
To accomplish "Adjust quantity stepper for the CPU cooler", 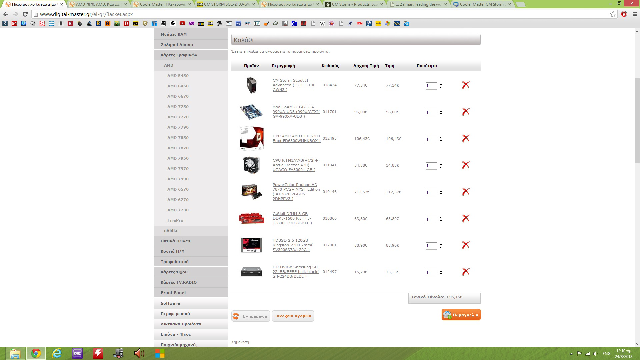I will [x=441, y=166].
